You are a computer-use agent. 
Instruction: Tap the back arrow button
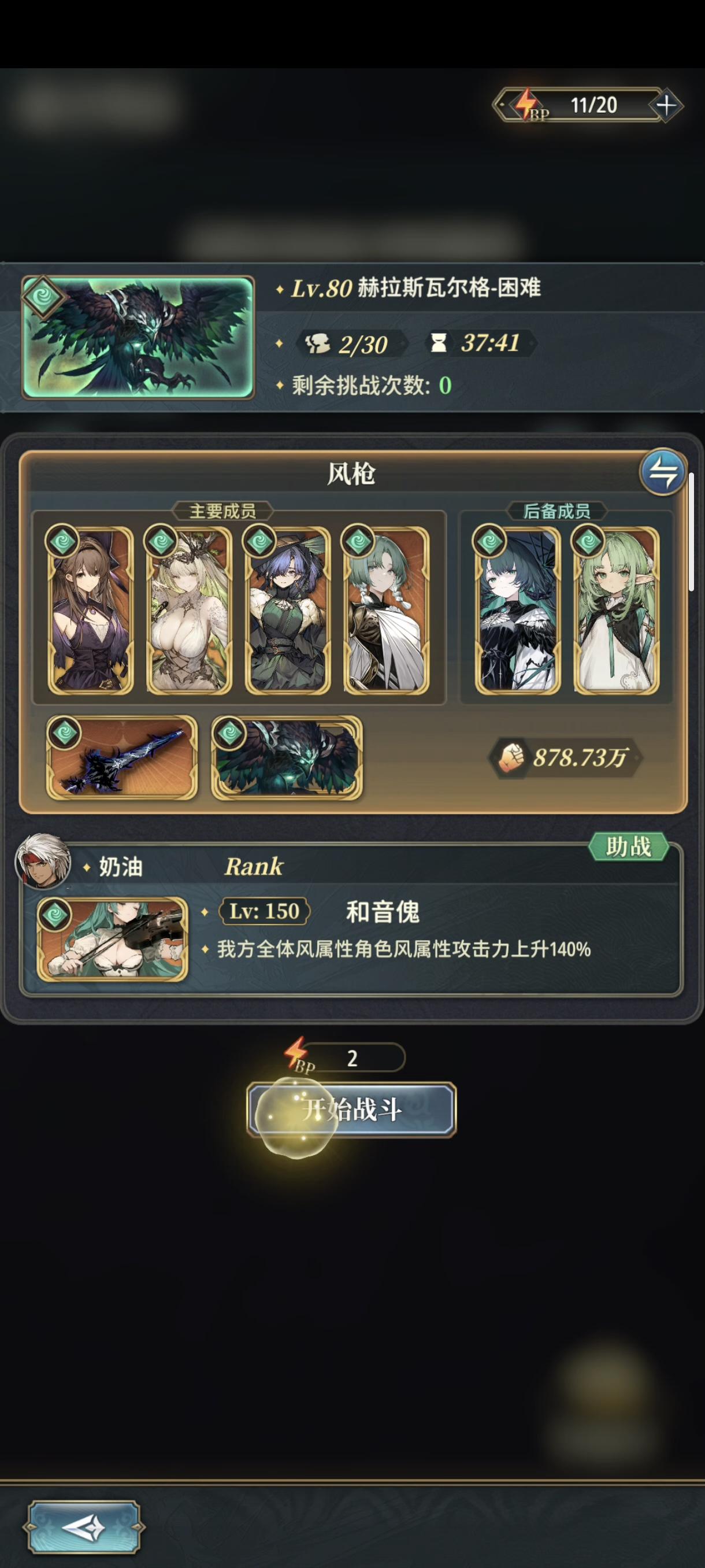(x=84, y=1528)
